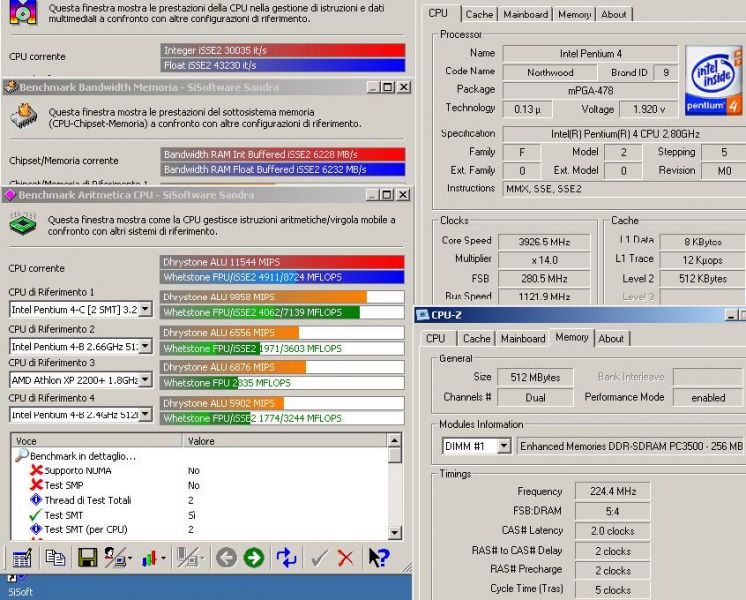Click the greyed-out module/computer toolbar icon
This screenshot has height=600, width=746.
pyautogui.click(x=187, y=558)
